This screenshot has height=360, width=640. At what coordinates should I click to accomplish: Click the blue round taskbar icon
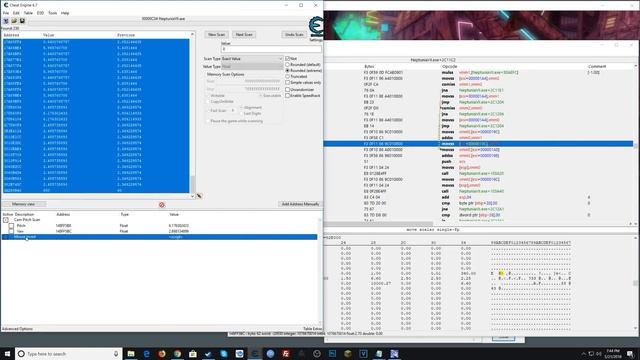[x=271, y=353]
